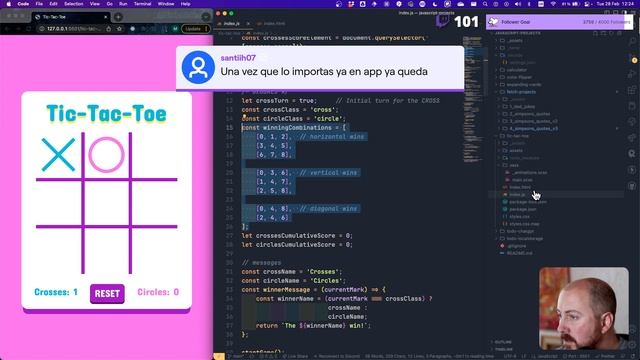640x360 pixels.
Task: Collapse the tic-tac-toe folder
Action: pos(517,136)
